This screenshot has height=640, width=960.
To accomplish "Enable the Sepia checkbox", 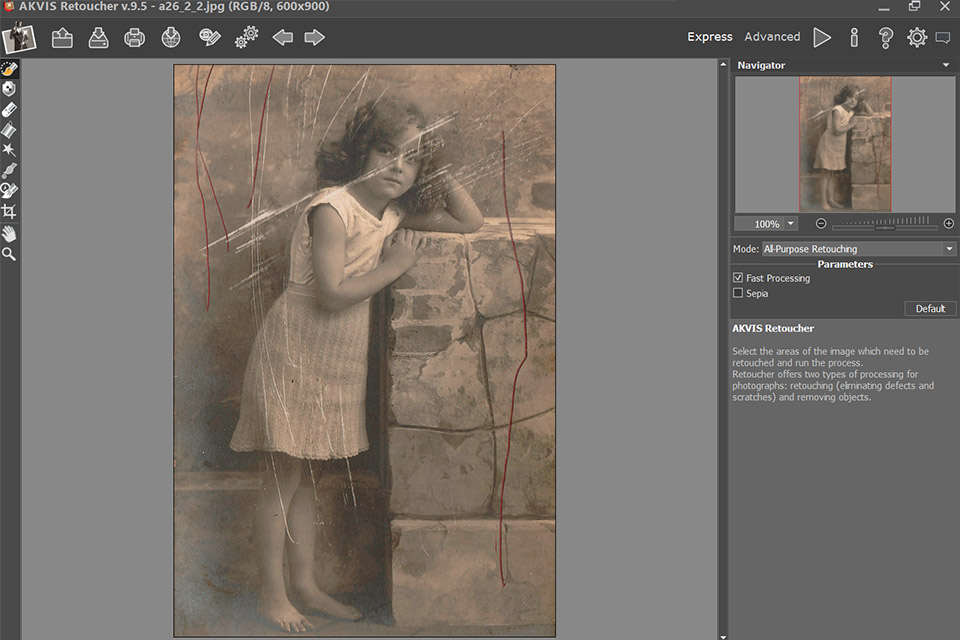I will point(738,293).
